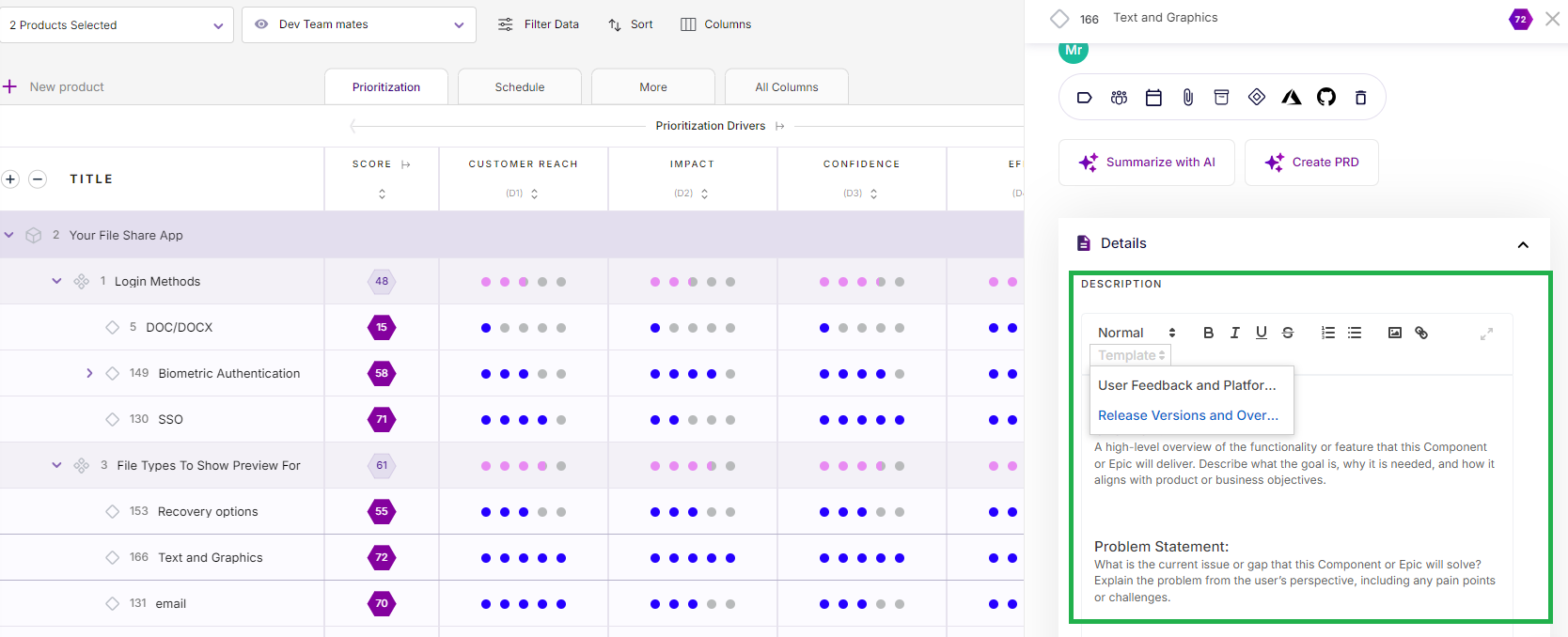Click the Create PRD button
1568x637 pixels.
[1311, 163]
